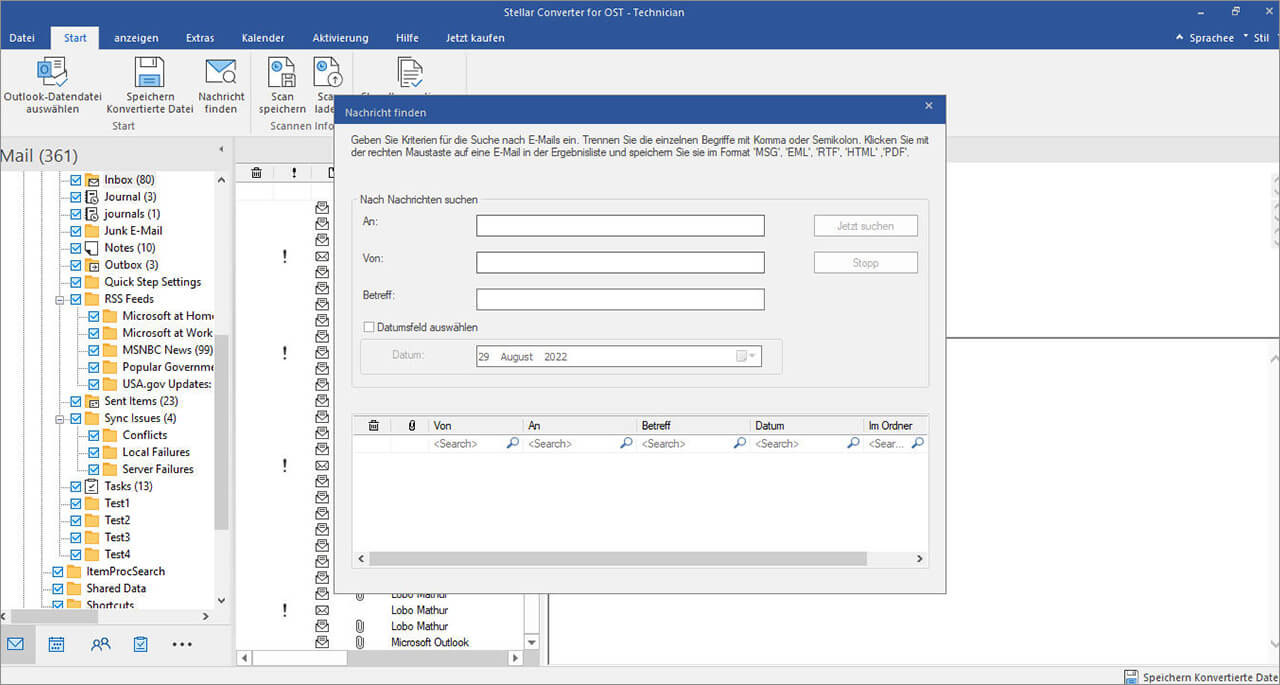Select the MSNBC News (99) feed label
1280x685 pixels.
click(x=168, y=350)
